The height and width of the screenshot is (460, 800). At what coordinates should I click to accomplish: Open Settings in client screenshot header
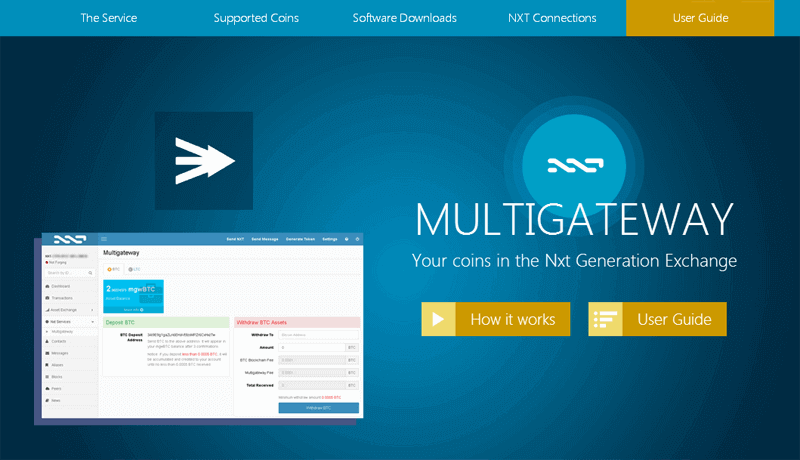click(x=330, y=239)
